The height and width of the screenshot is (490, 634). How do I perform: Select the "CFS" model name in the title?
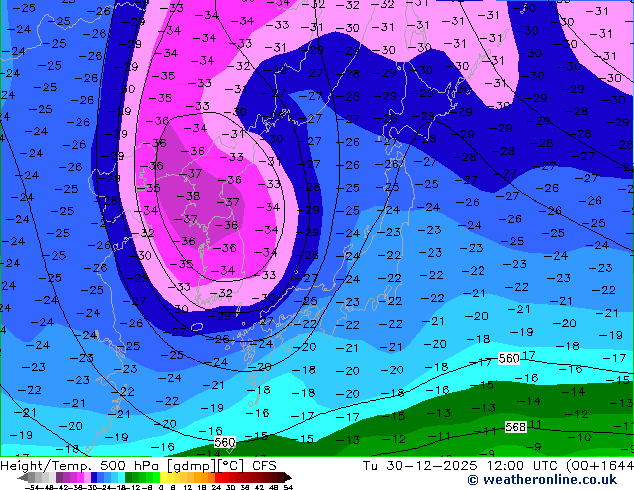click(264, 466)
